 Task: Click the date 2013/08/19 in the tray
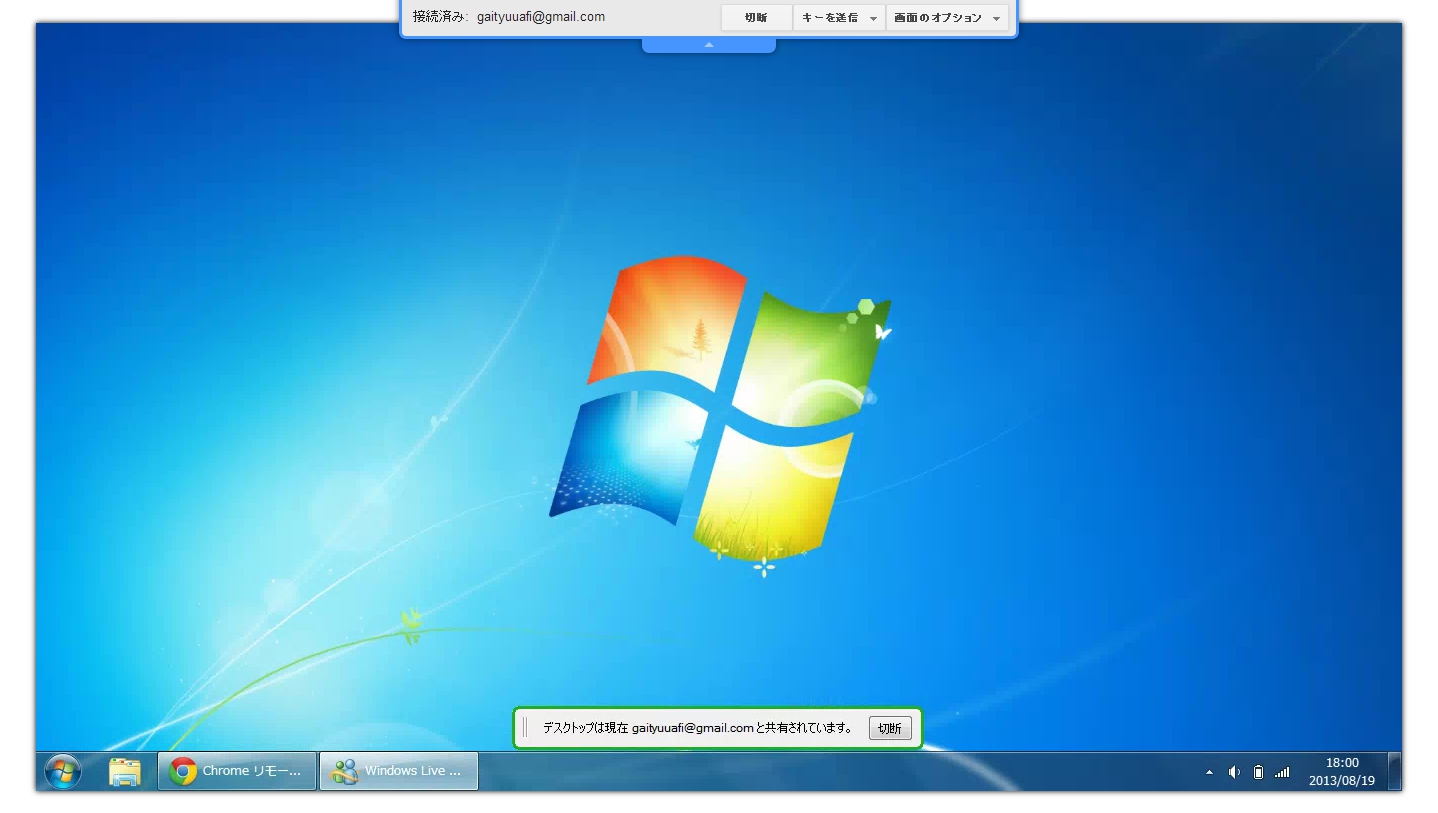pyautogui.click(x=1342, y=781)
